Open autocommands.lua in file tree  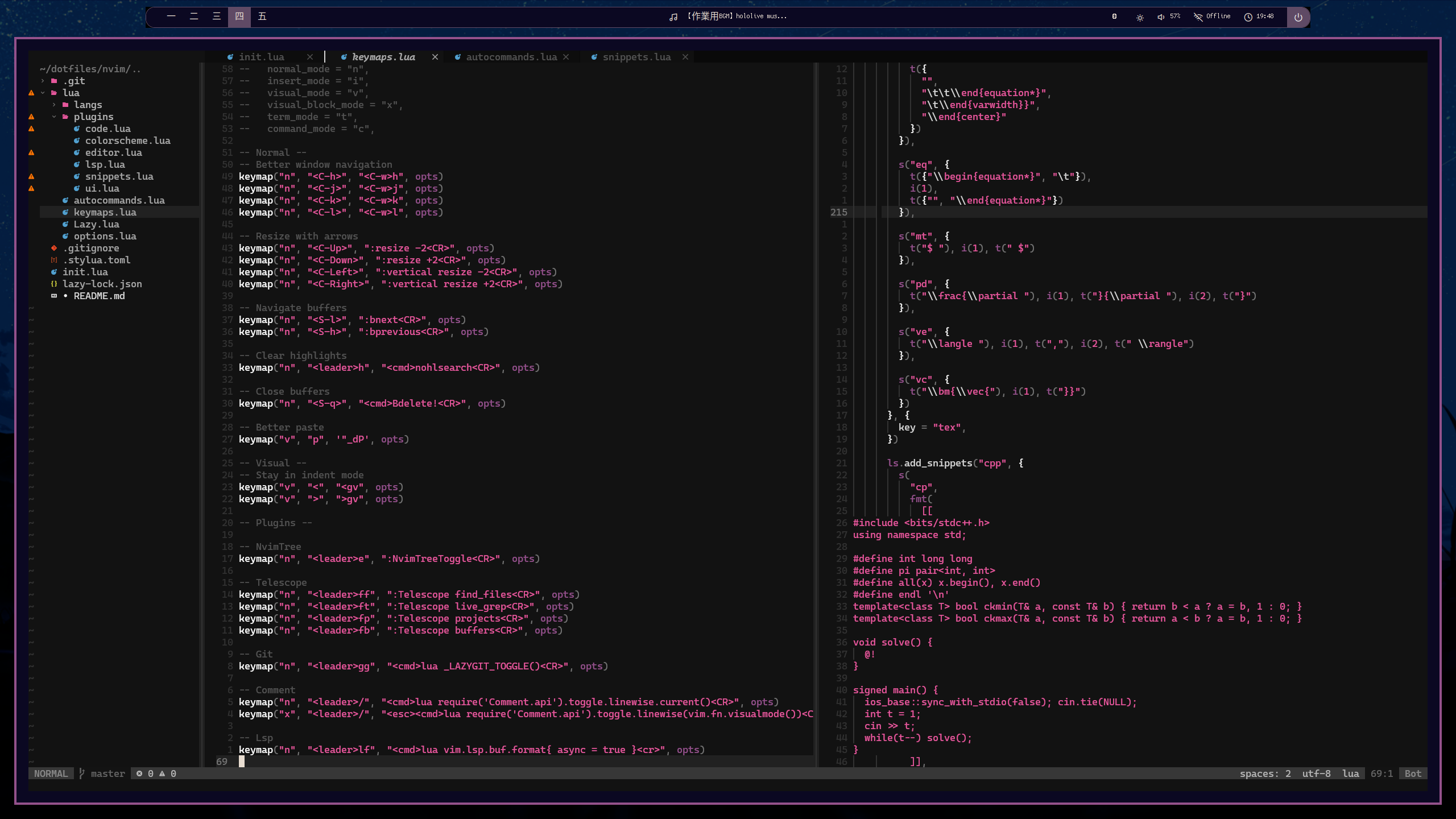tap(119, 200)
